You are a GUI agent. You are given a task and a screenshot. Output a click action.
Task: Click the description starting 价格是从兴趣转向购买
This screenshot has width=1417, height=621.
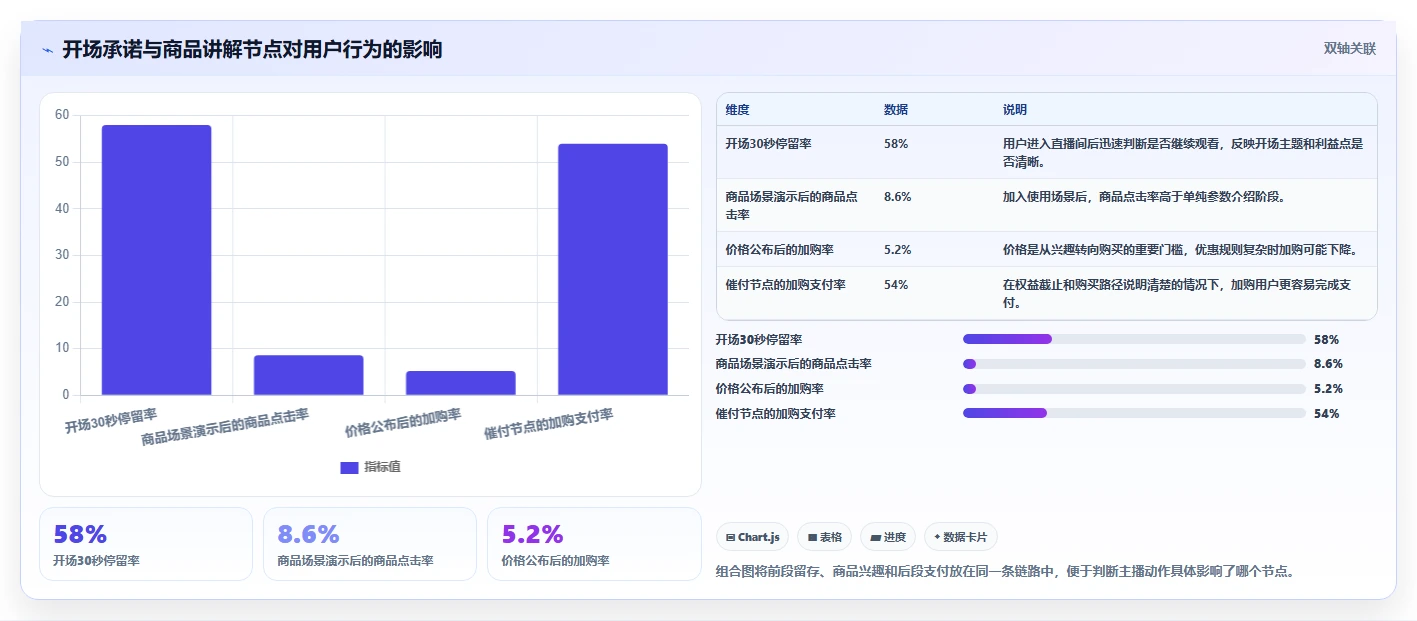tap(1180, 249)
